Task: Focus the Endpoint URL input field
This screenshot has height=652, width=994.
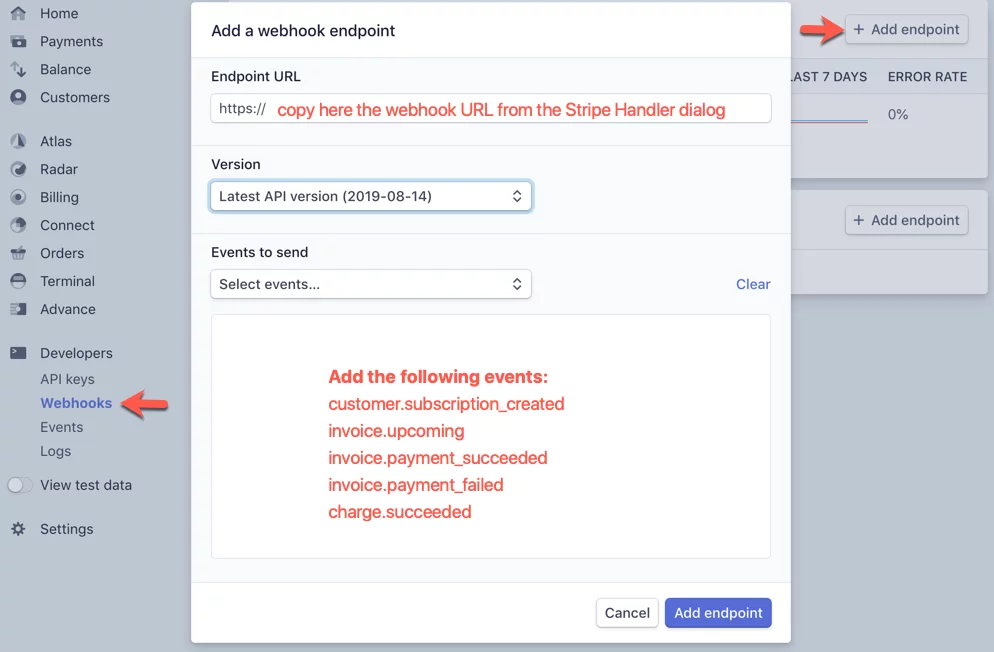Action: [x=500, y=110]
